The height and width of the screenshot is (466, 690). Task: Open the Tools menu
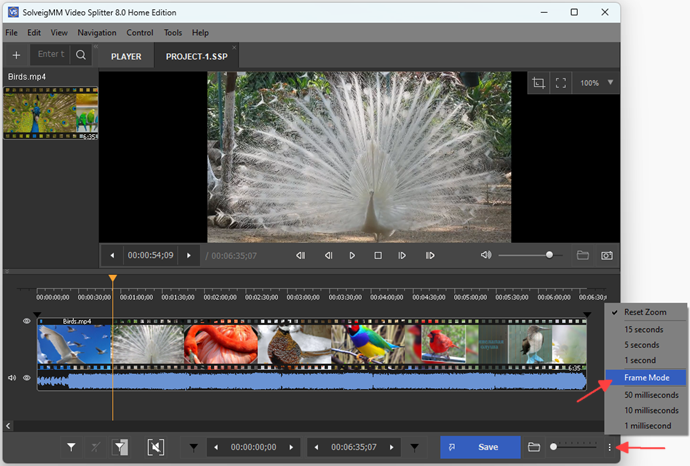[x=173, y=33]
